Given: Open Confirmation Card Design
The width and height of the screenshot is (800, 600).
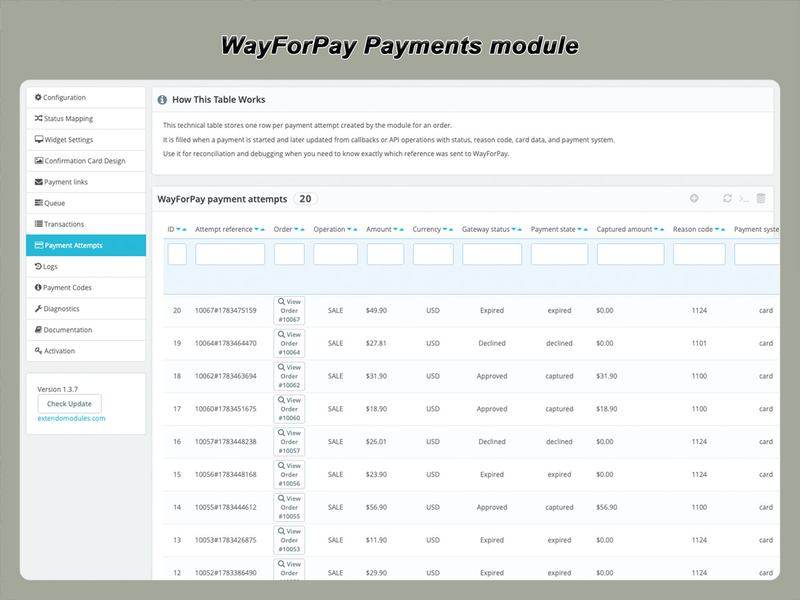Looking at the screenshot, I should tap(86, 161).
